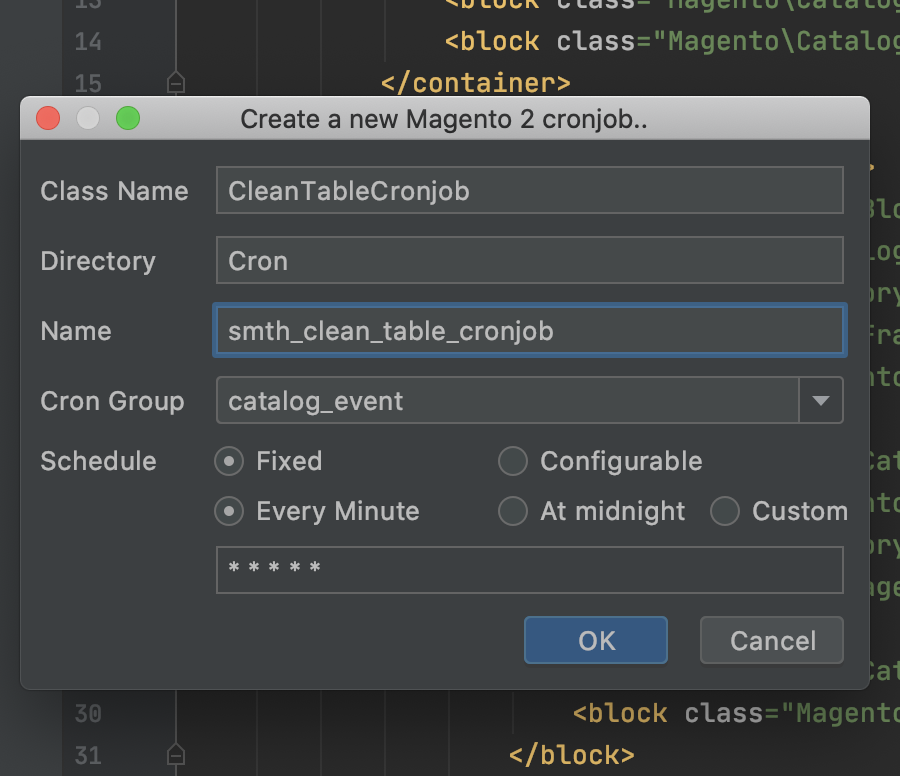Close the dialog with the red button
Image resolution: width=900 pixels, height=776 pixels.
click(48, 119)
